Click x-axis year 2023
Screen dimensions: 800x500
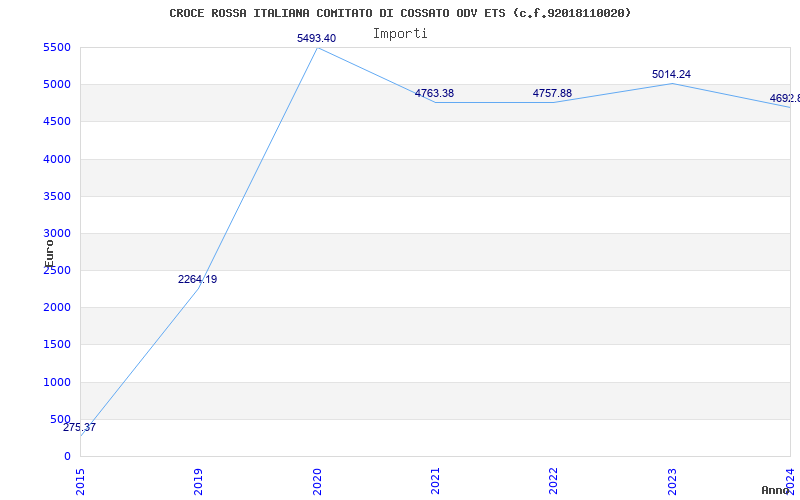click(672, 482)
